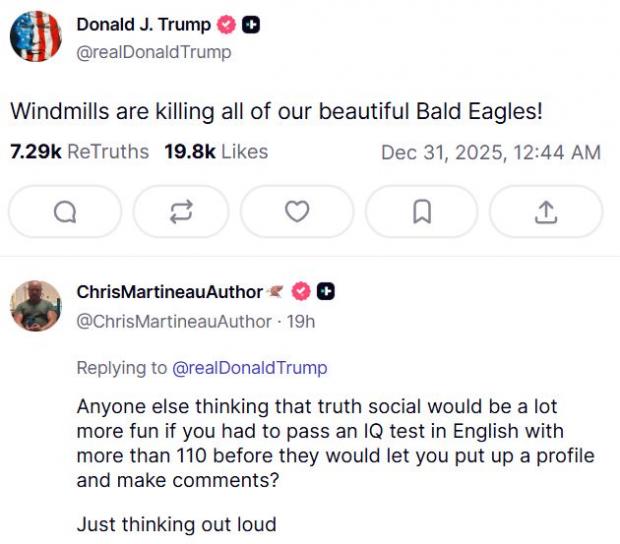Screen dimensions: 620x544
Task: View the 19.8k Likes list
Action: (216, 152)
